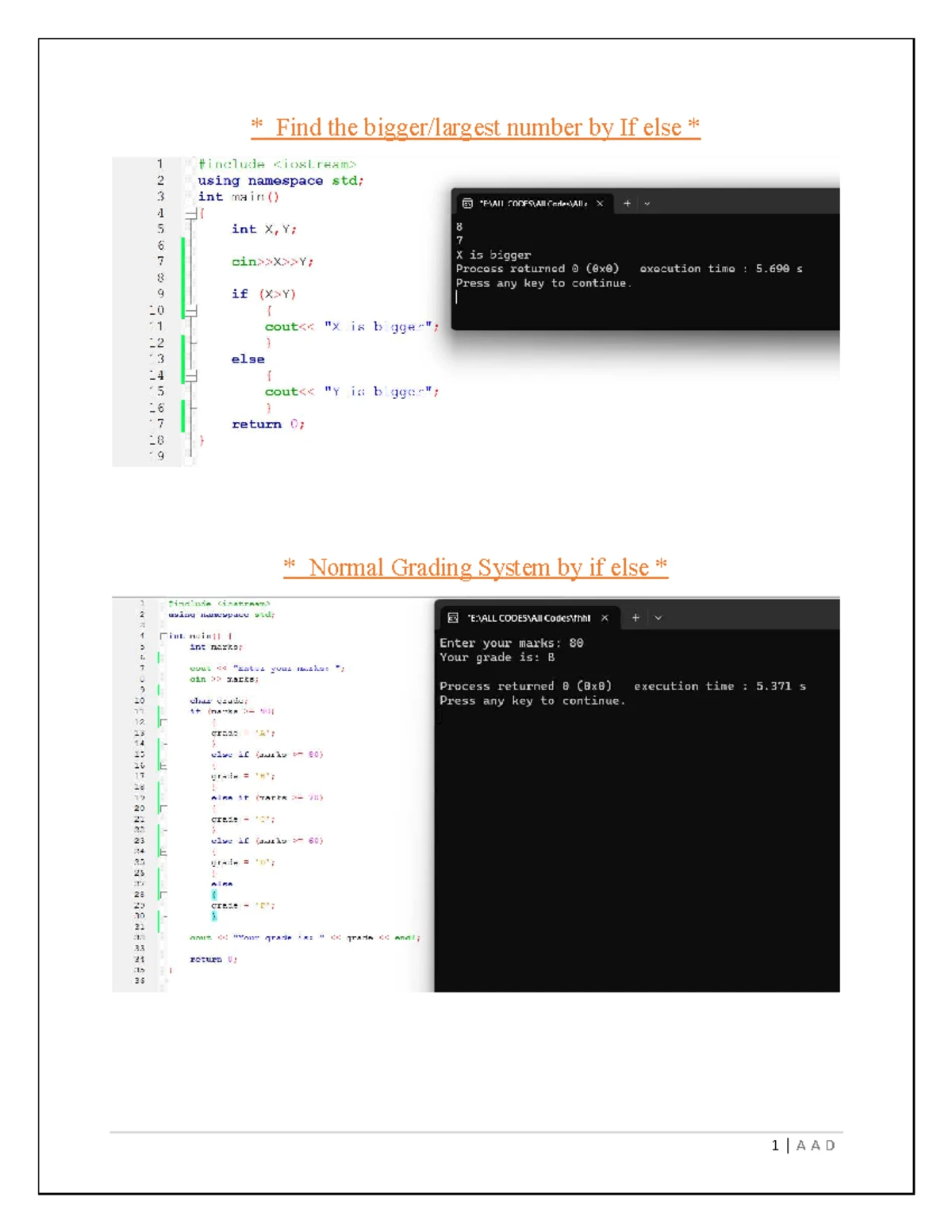Collapse the else-block fold marker at line 14

190,376
